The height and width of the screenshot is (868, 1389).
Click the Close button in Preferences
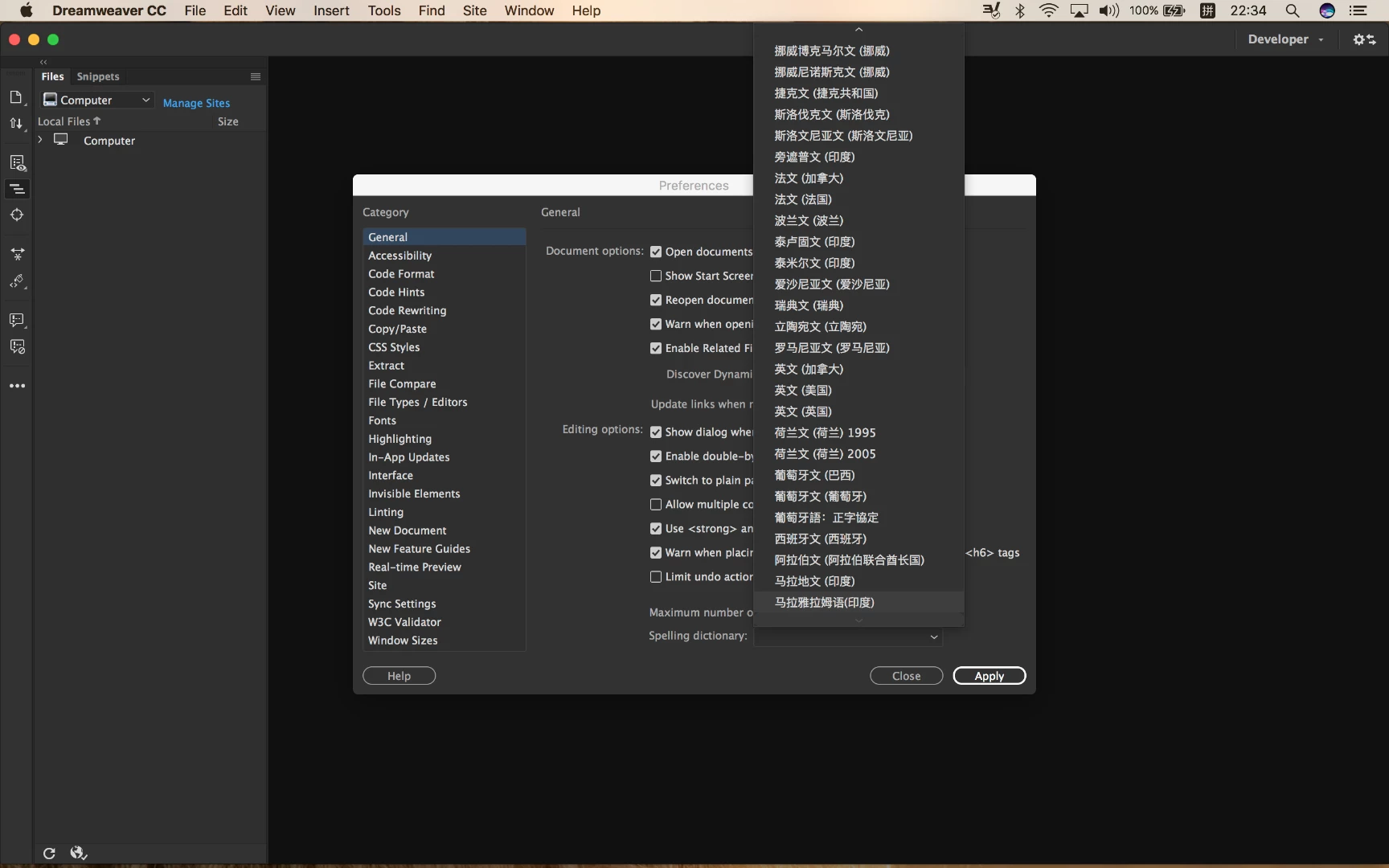906,676
